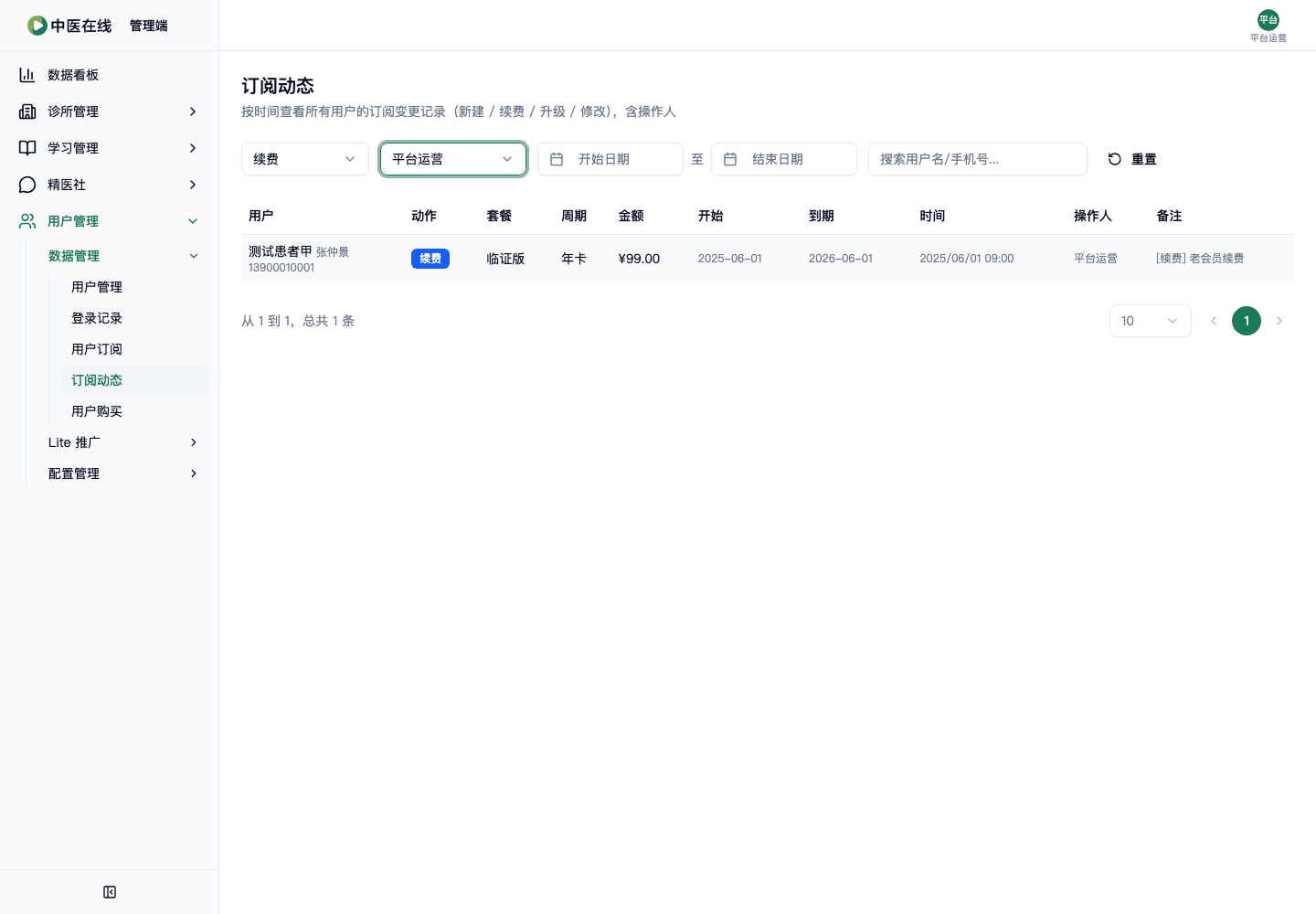Collapse the top-level 用户管理 chevron
This screenshot has width=1316, height=914.
tap(193, 221)
